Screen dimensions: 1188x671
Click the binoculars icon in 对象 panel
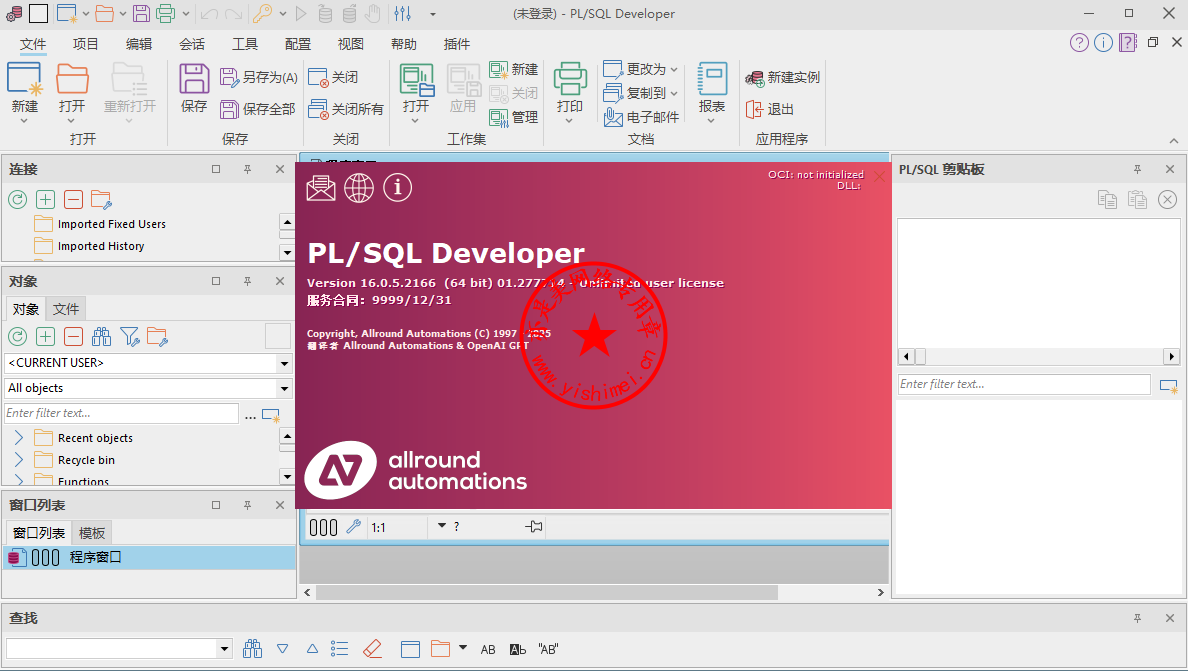[x=102, y=336]
